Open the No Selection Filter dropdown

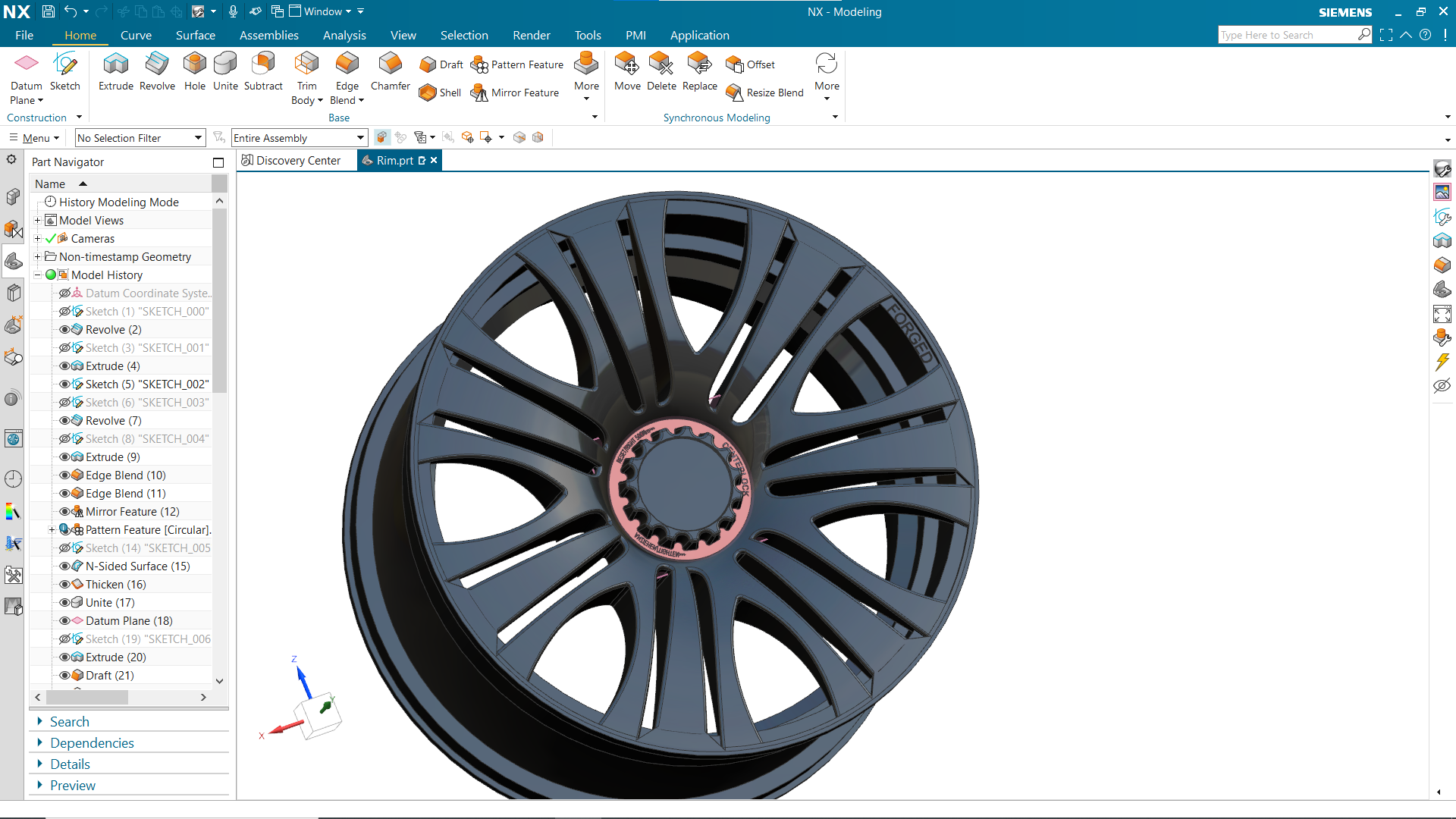click(x=140, y=138)
